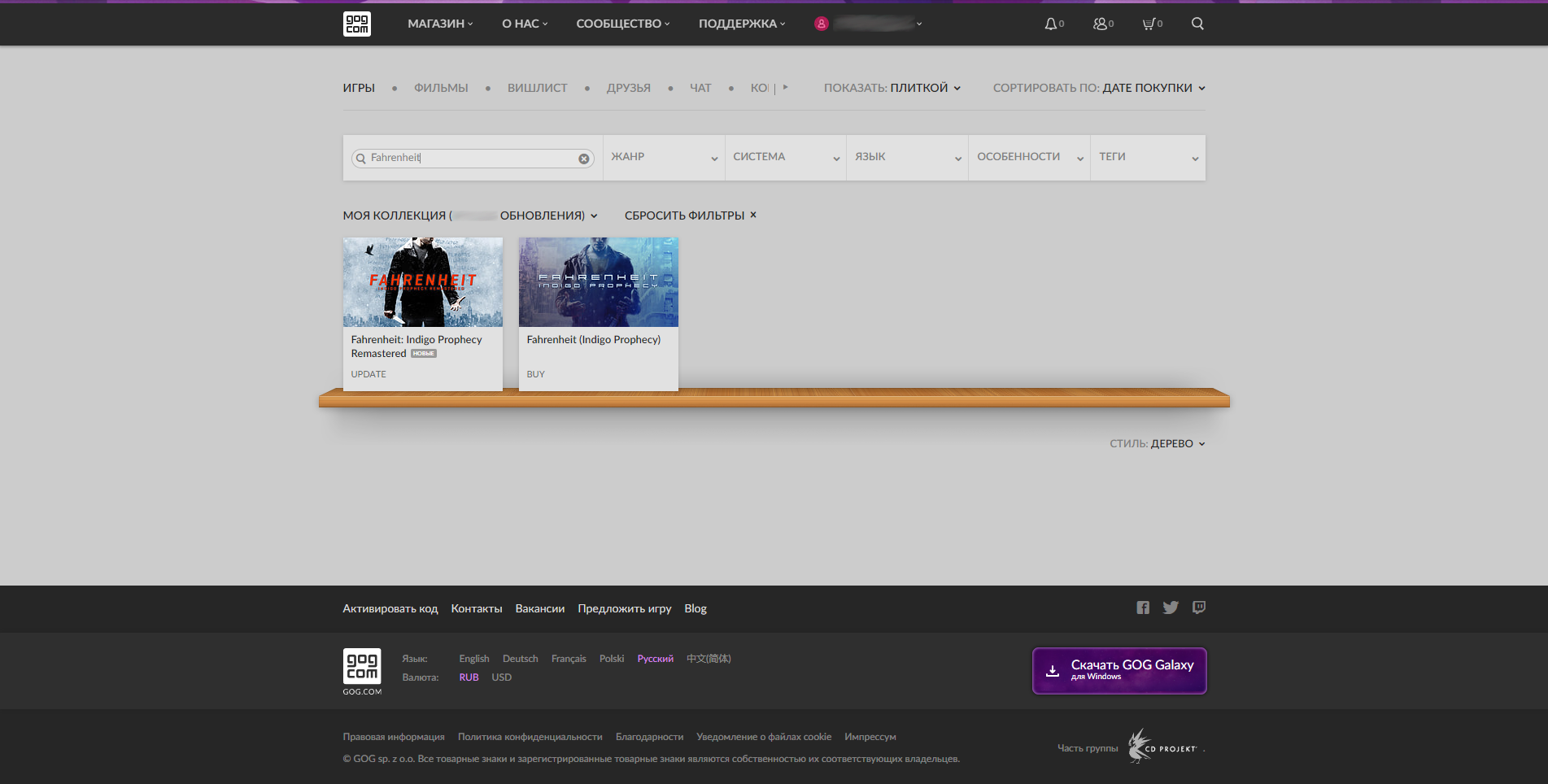Click СБРОСИТЬ ФИЛЬТРЫ to reset filters

tap(691, 216)
